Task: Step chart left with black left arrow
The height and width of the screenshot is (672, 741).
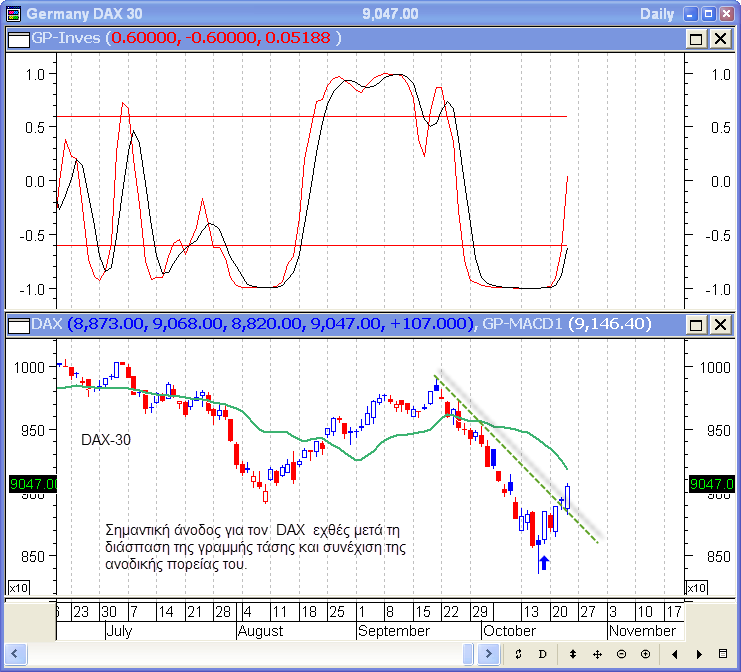Action: (x=675, y=654)
